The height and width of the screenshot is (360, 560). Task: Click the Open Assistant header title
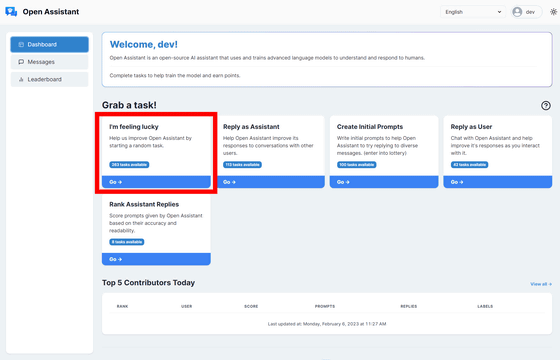pyautogui.click(x=51, y=12)
